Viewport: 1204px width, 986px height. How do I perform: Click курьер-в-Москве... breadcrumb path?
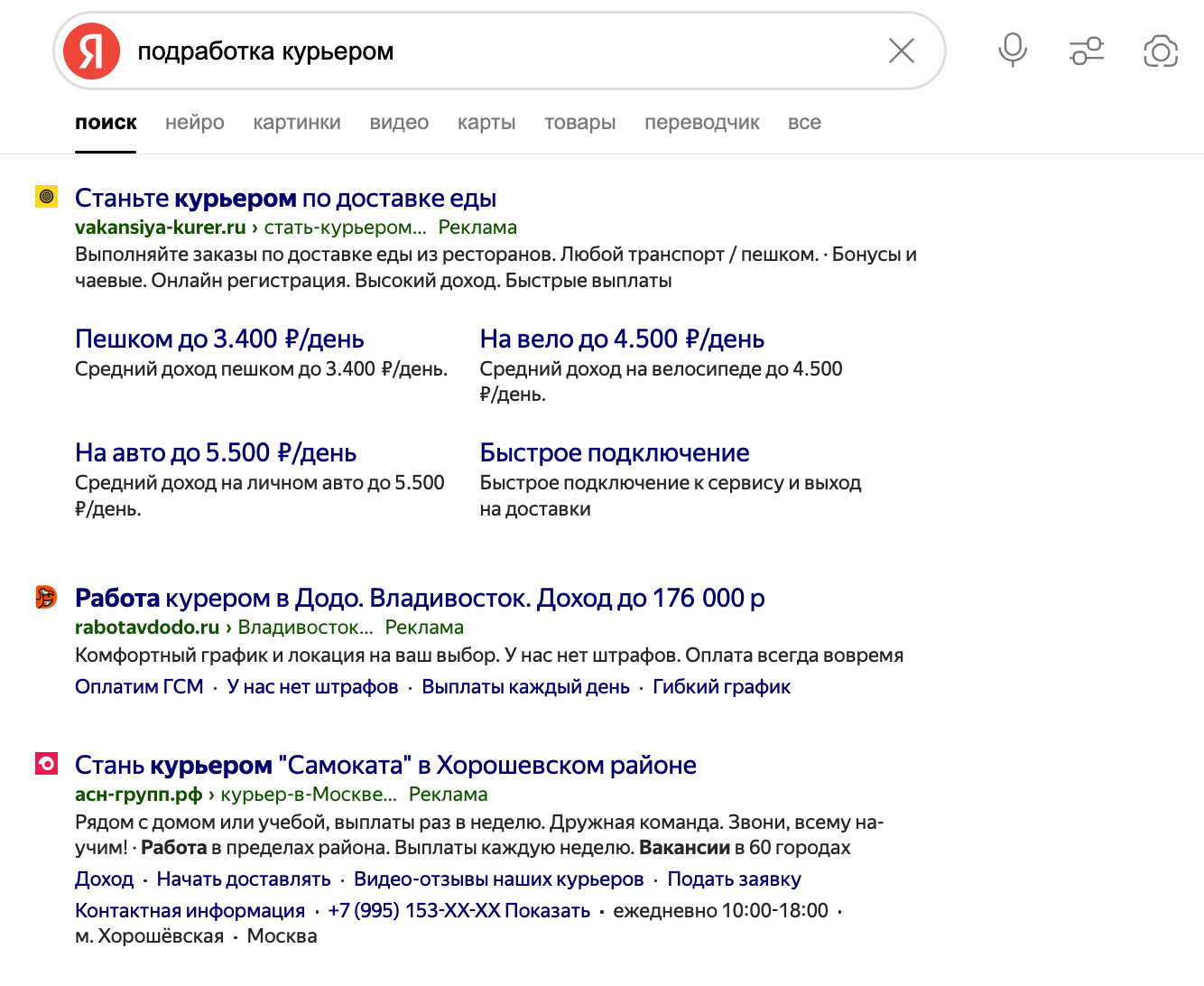pyautogui.click(x=309, y=794)
